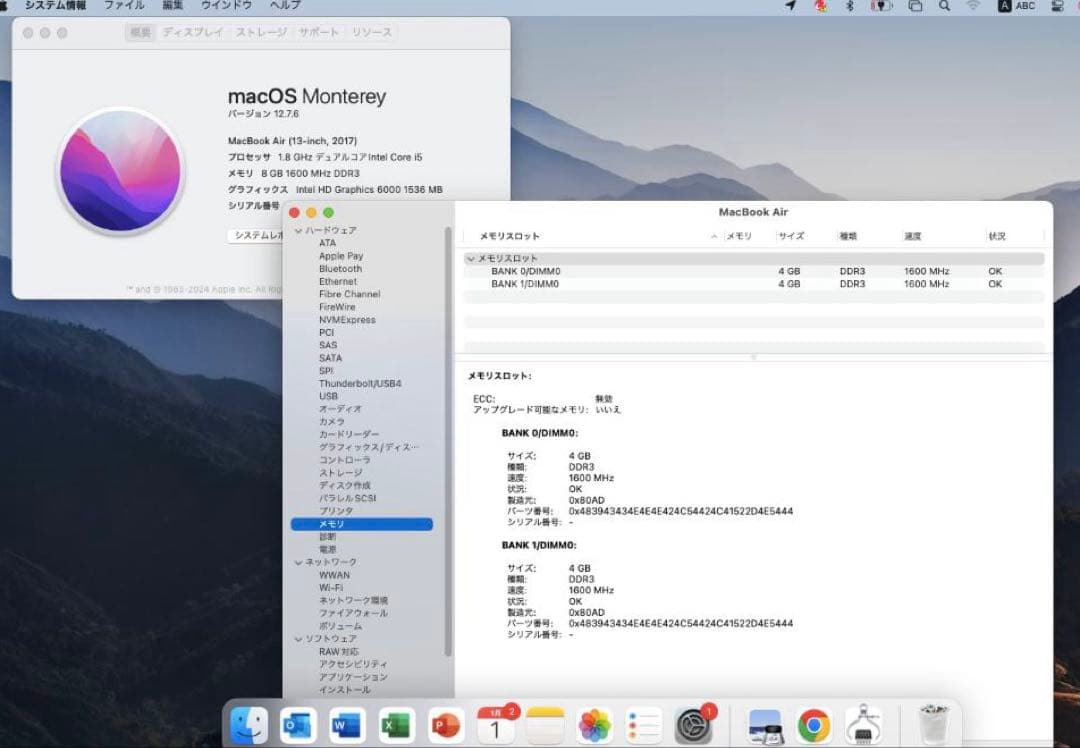Click the ABC input source indicator

pyautogui.click(x=1017, y=6)
